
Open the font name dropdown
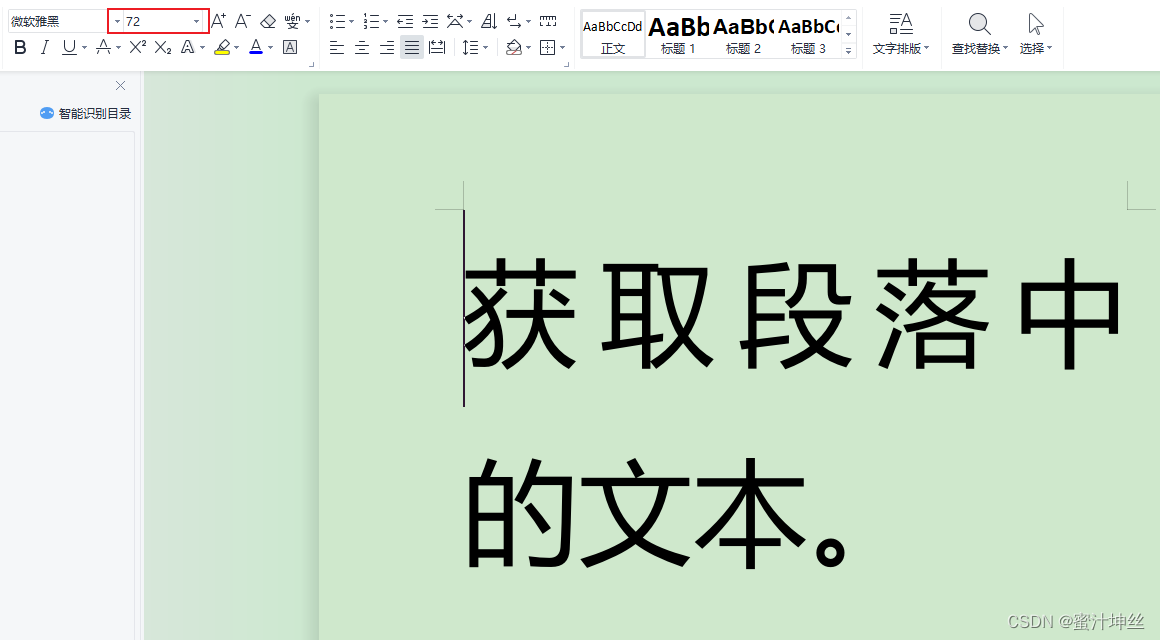coord(116,20)
